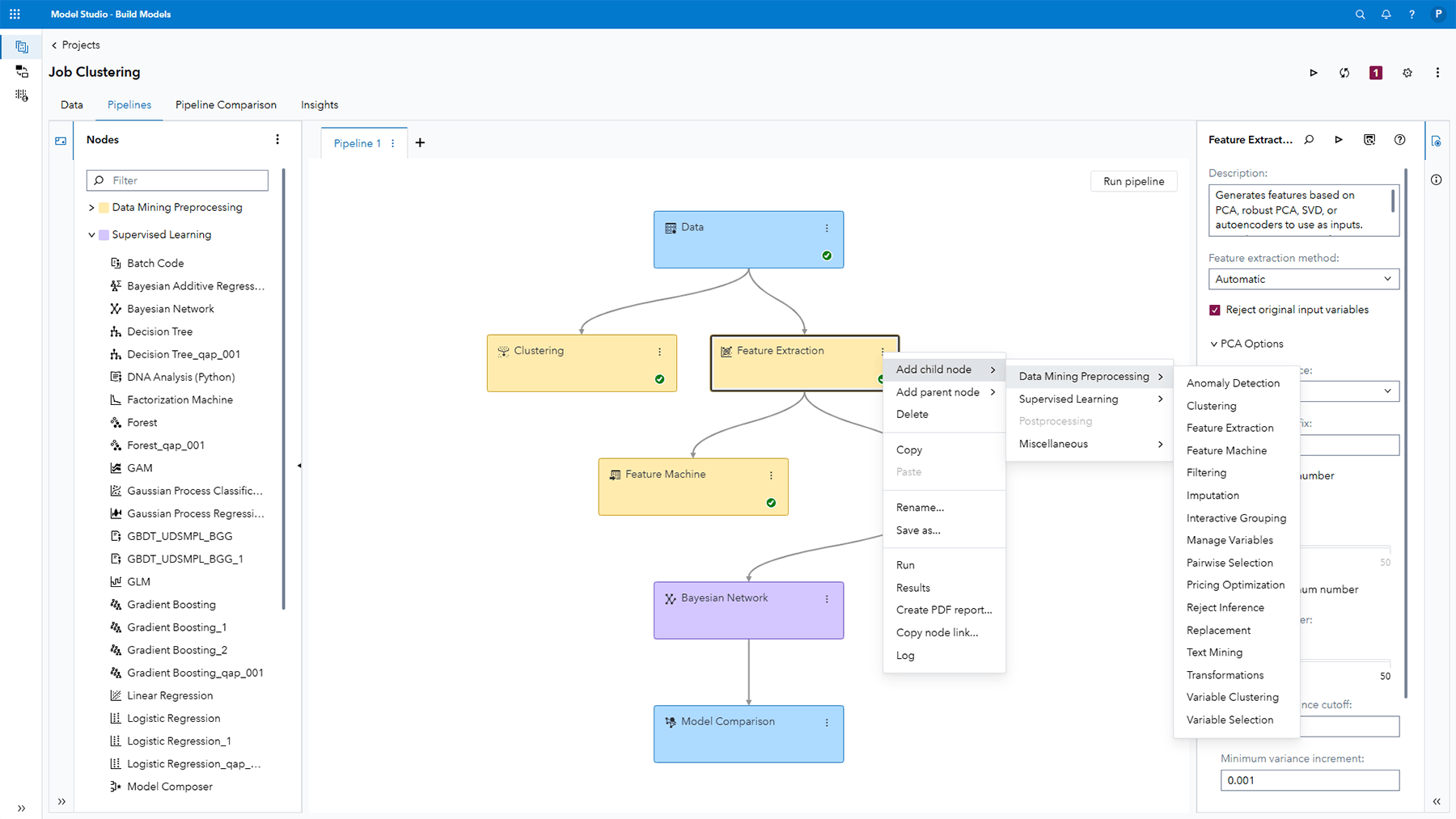Click the Run pipeline button
Screen dimensions: 1456x819
[x=1133, y=180]
